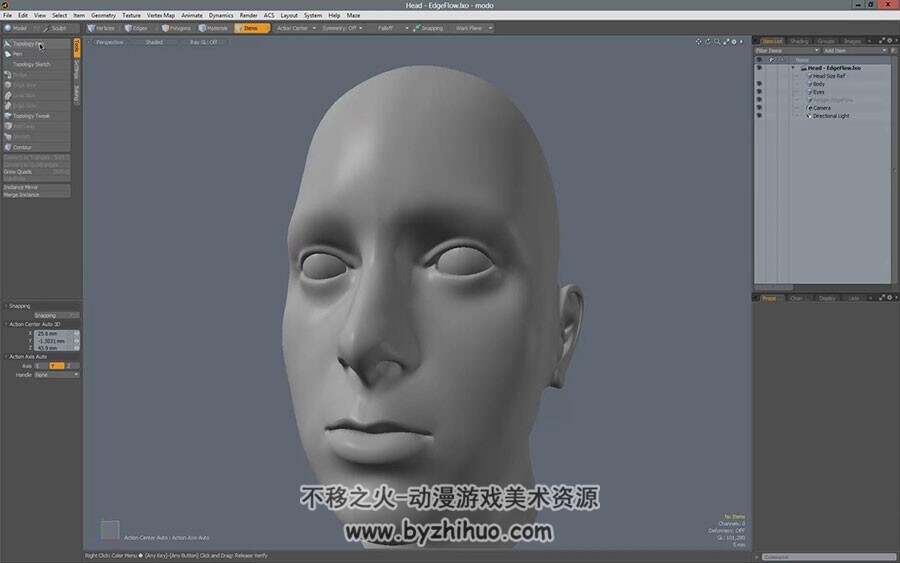Open the Animate menu

(x=192, y=15)
